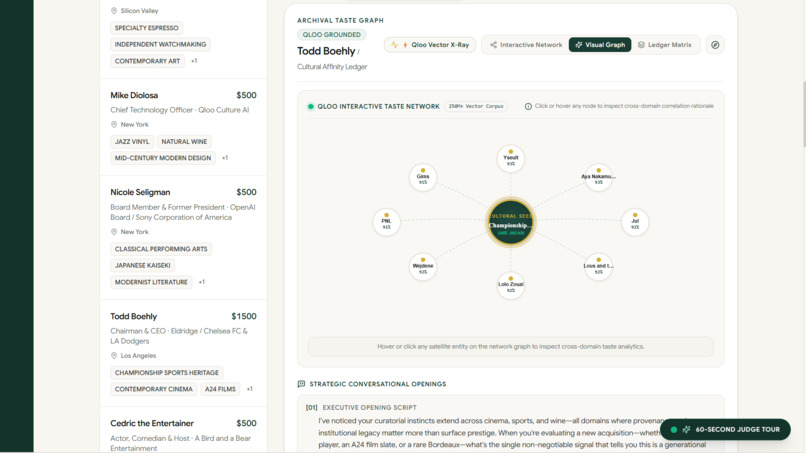
Task: Click the A24 Films tag
Action: [x=220, y=389]
